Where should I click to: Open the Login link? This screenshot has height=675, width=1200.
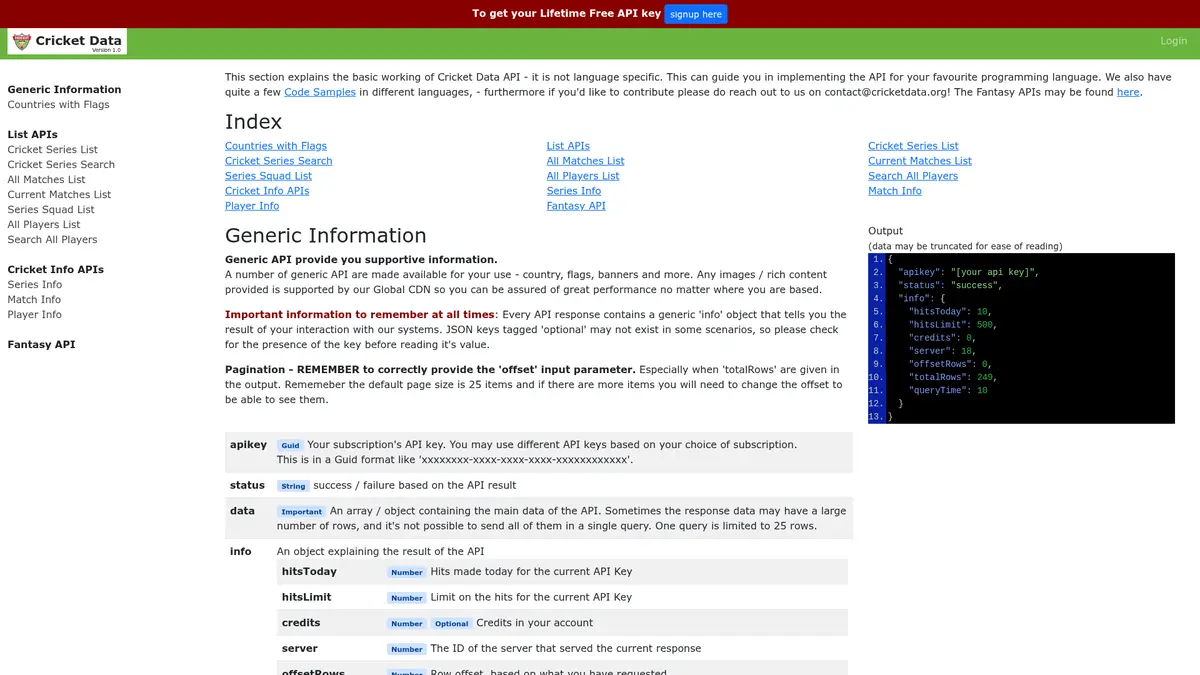pos(1173,41)
